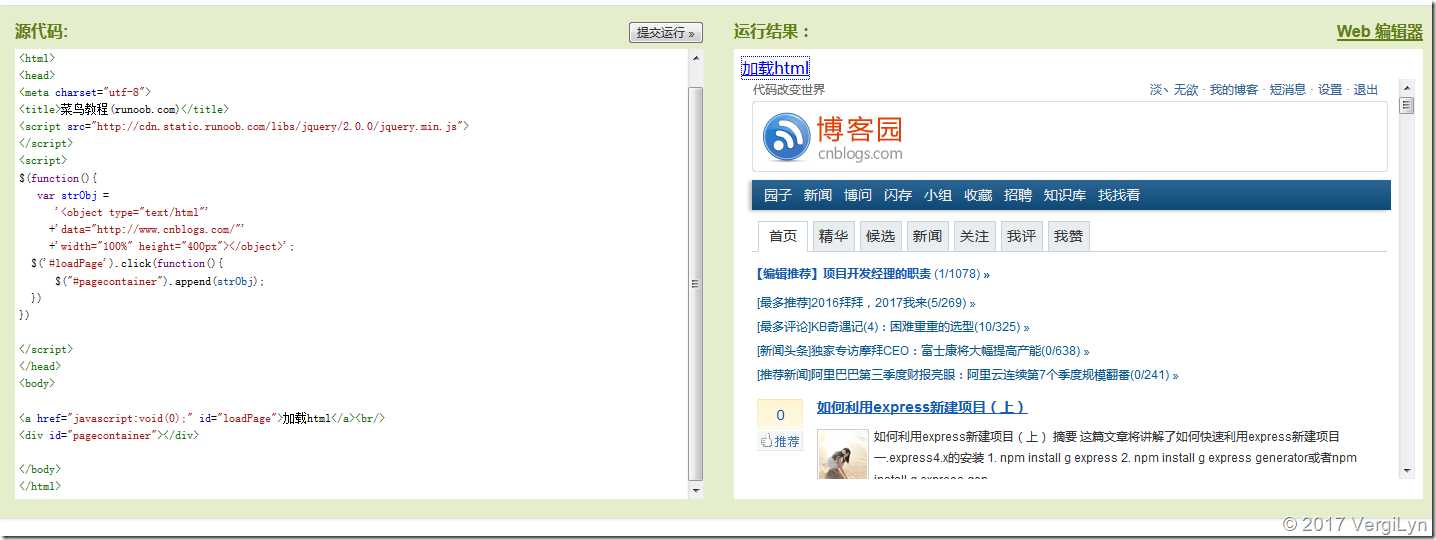Image resolution: width=1436 pixels, height=540 pixels.
Task: Select the 候选 tab
Action: point(880,236)
